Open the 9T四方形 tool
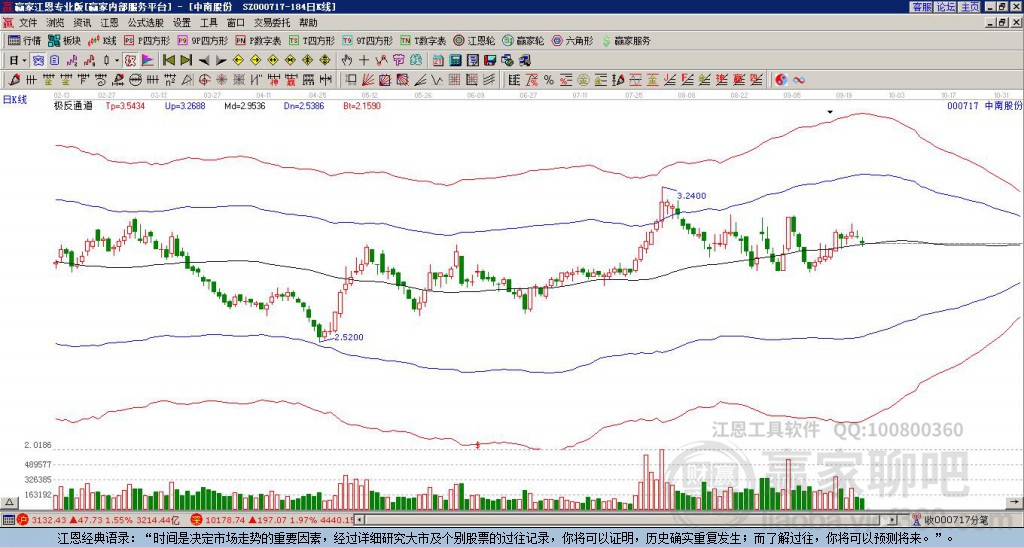Screen dimensions: 1024x548 368,40
